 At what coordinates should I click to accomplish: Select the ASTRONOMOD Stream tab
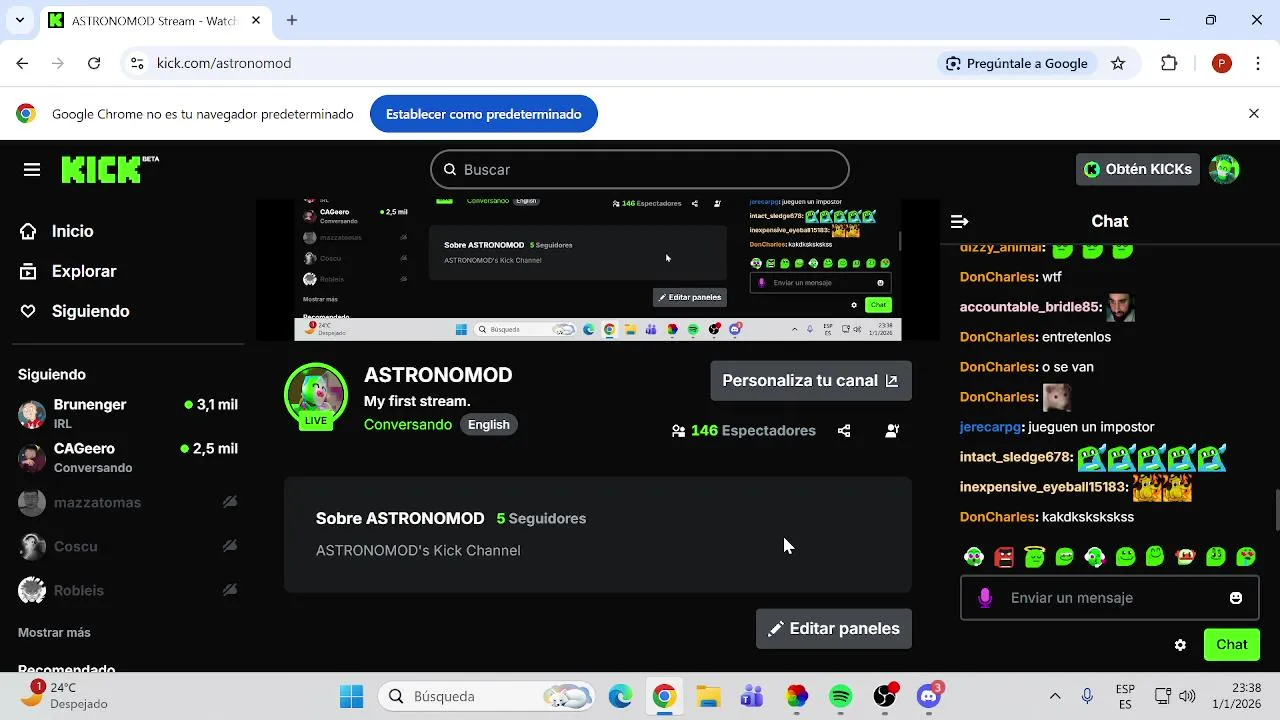(x=155, y=20)
